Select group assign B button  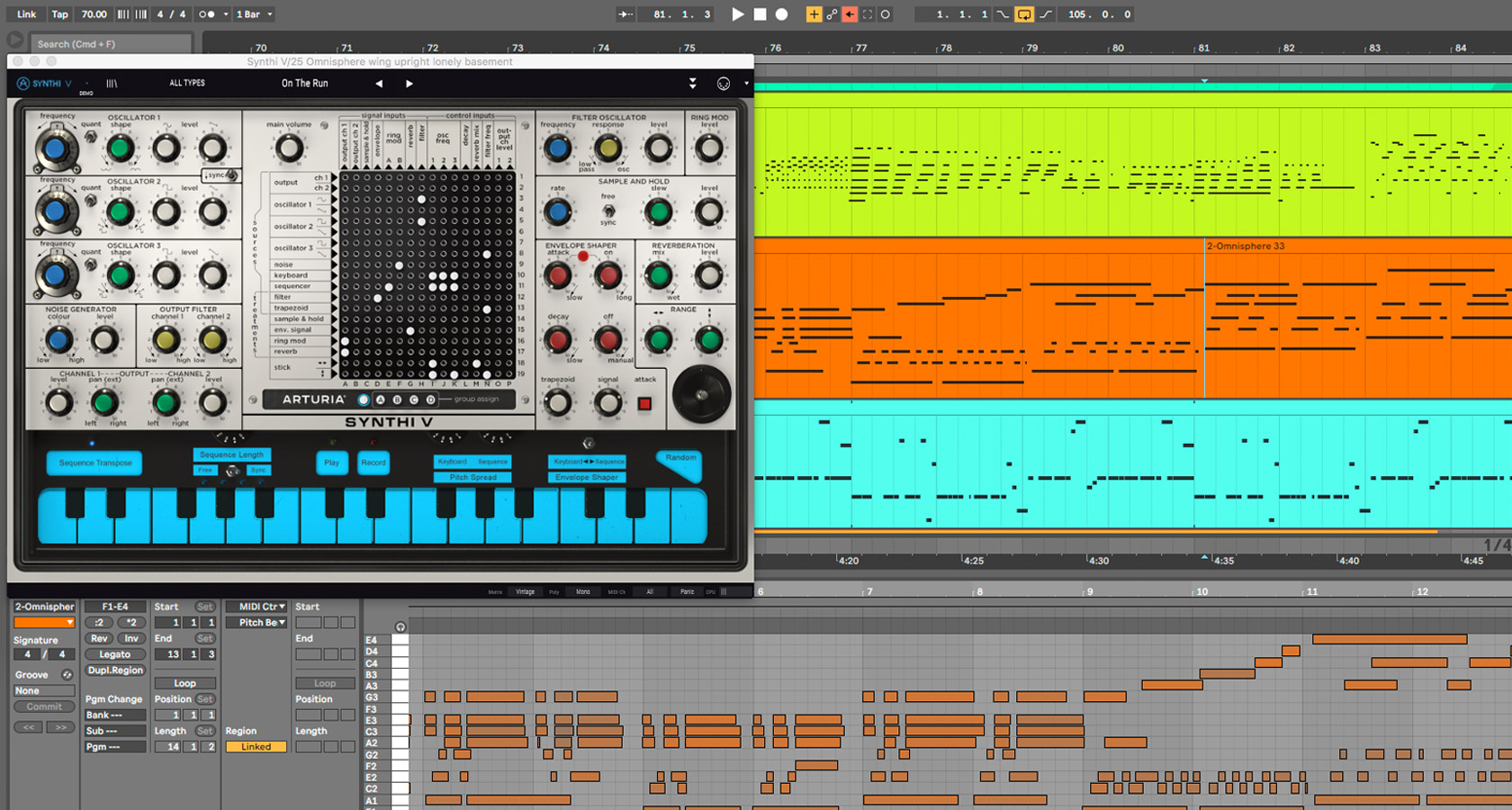397,400
